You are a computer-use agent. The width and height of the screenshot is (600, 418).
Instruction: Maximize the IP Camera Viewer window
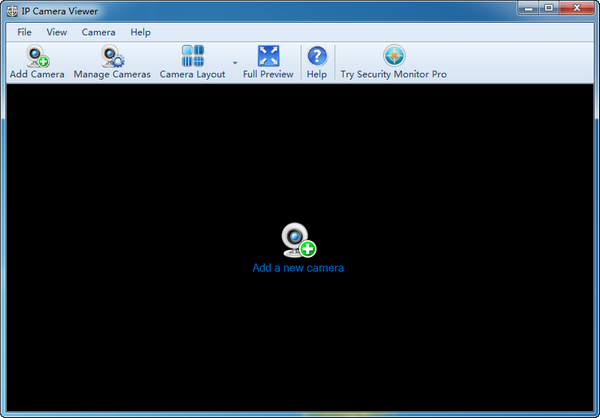[x=549, y=8]
